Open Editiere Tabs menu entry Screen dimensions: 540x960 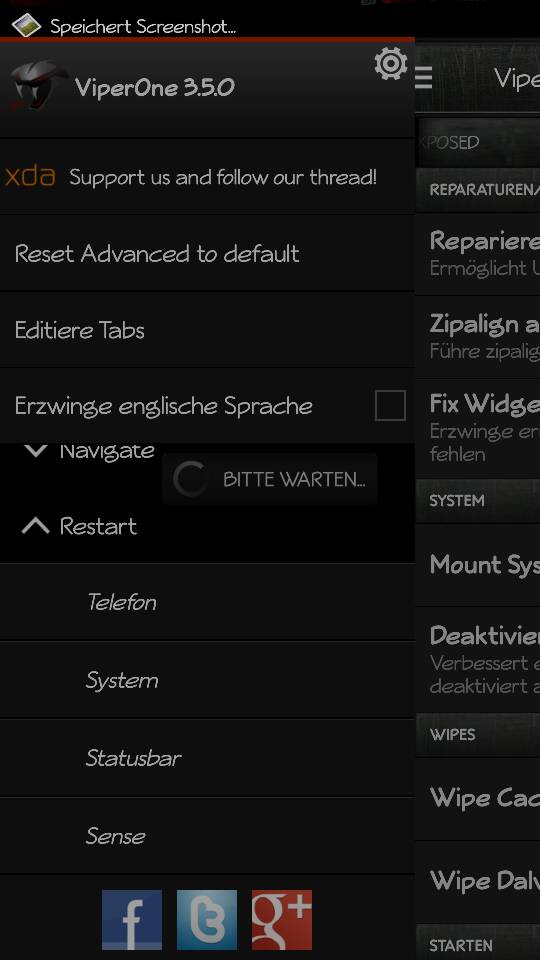[207, 330]
